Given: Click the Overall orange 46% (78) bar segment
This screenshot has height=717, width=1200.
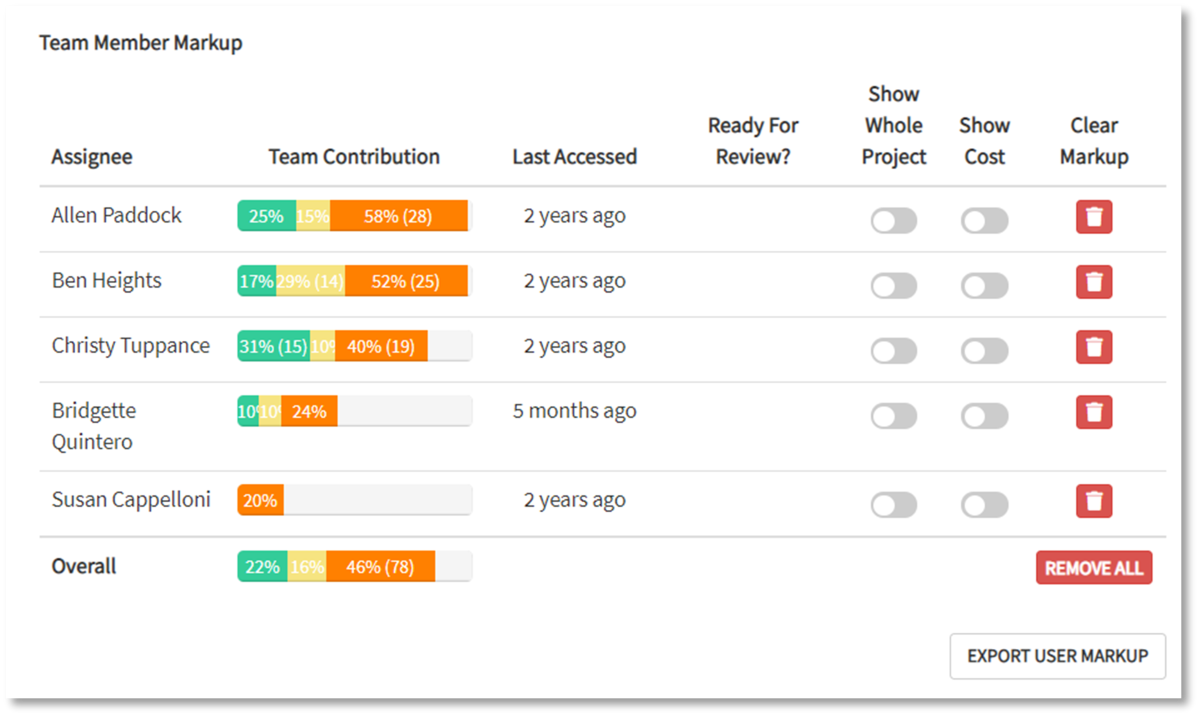Looking at the screenshot, I should click(x=380, y=567).
